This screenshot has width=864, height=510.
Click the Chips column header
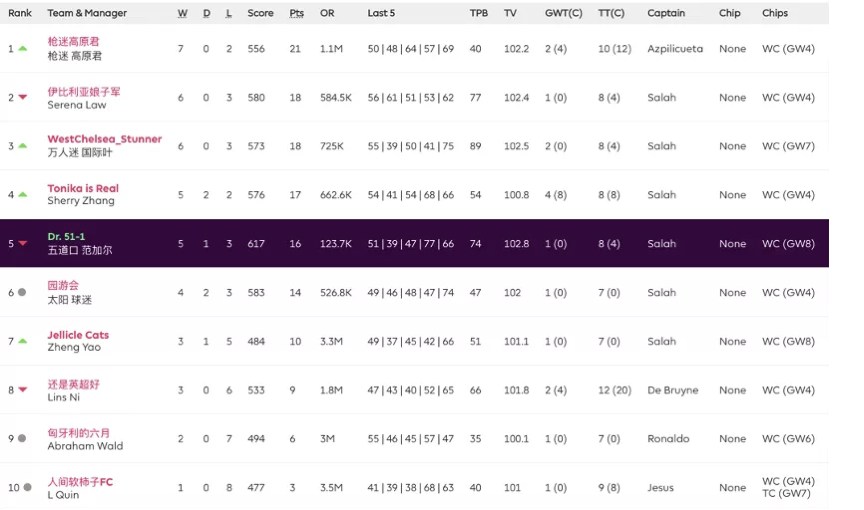774,13
